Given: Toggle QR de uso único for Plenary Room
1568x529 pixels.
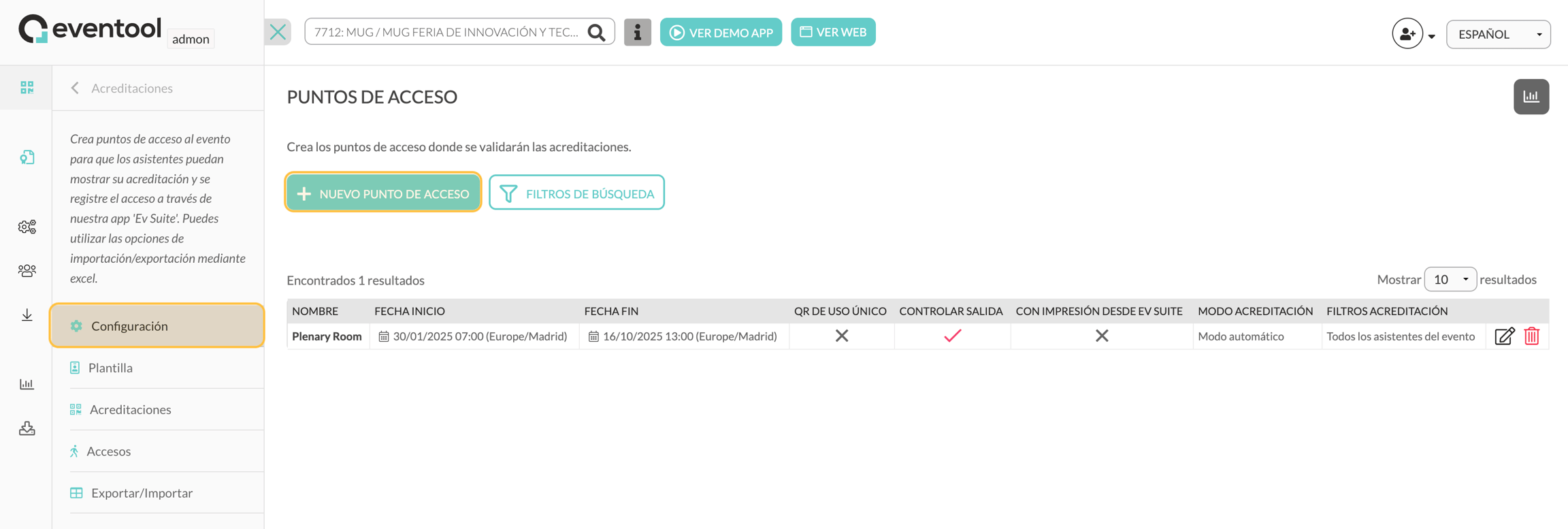Looking at the screenshot, I should pos(842,336).
